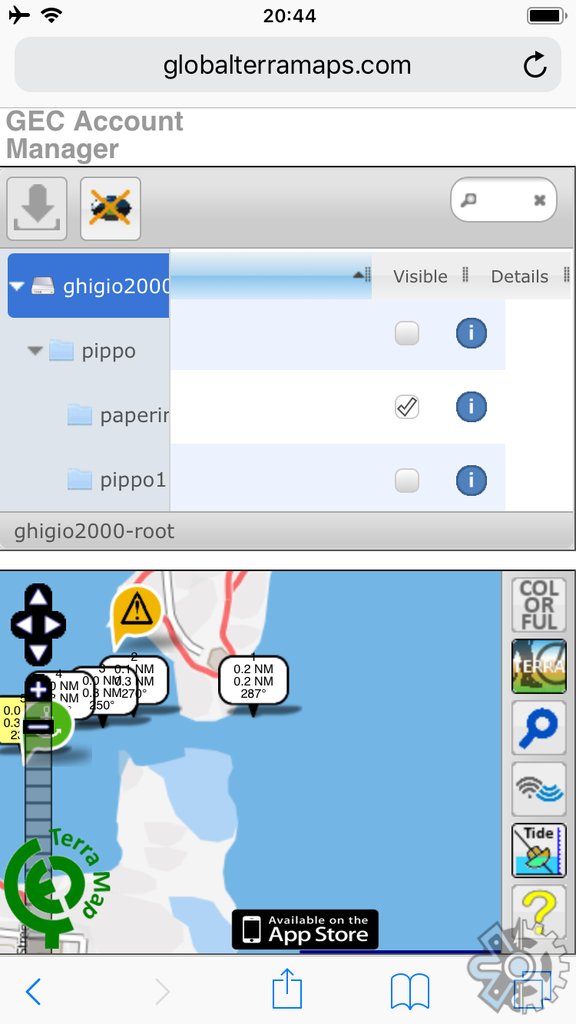
Task: Click the sort arrow on the name column
Action: coord(358,276)
